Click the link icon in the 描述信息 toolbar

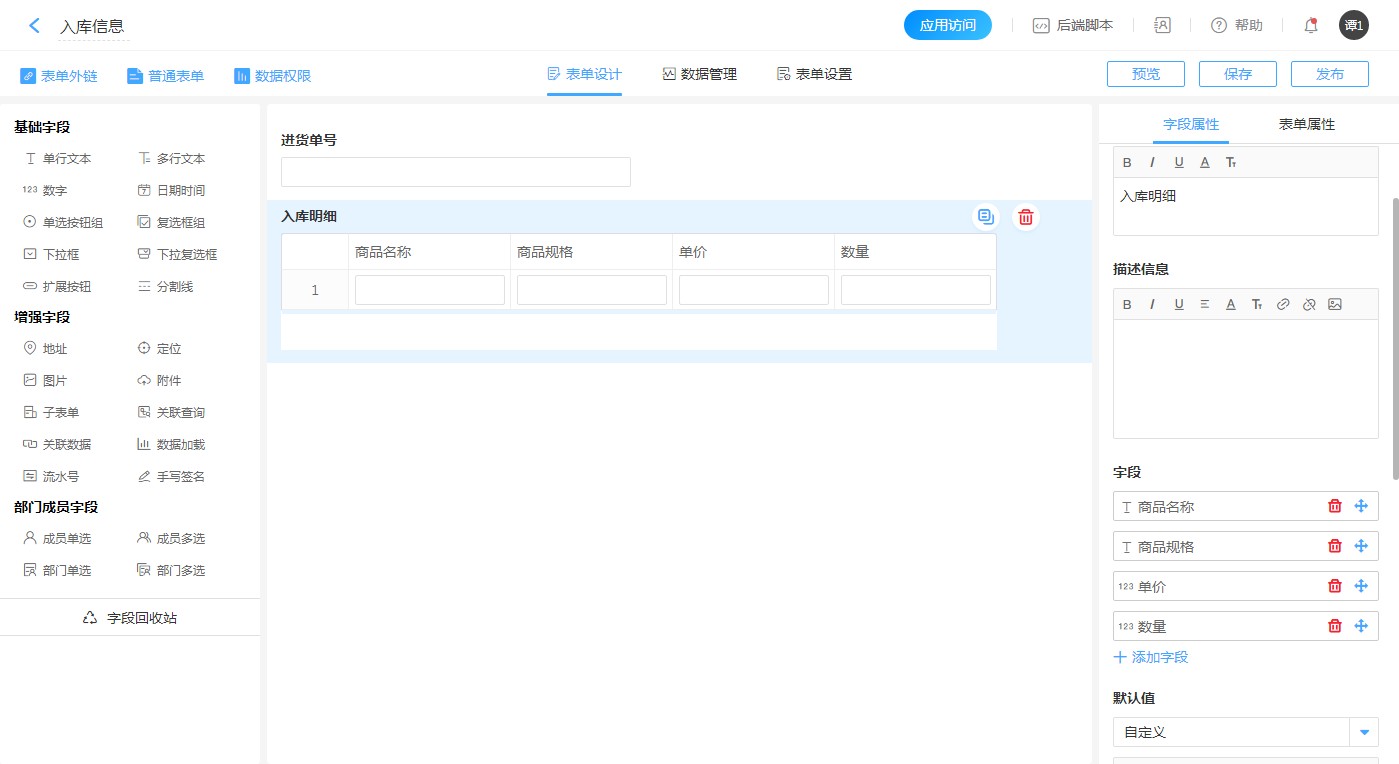point(1283,304)
